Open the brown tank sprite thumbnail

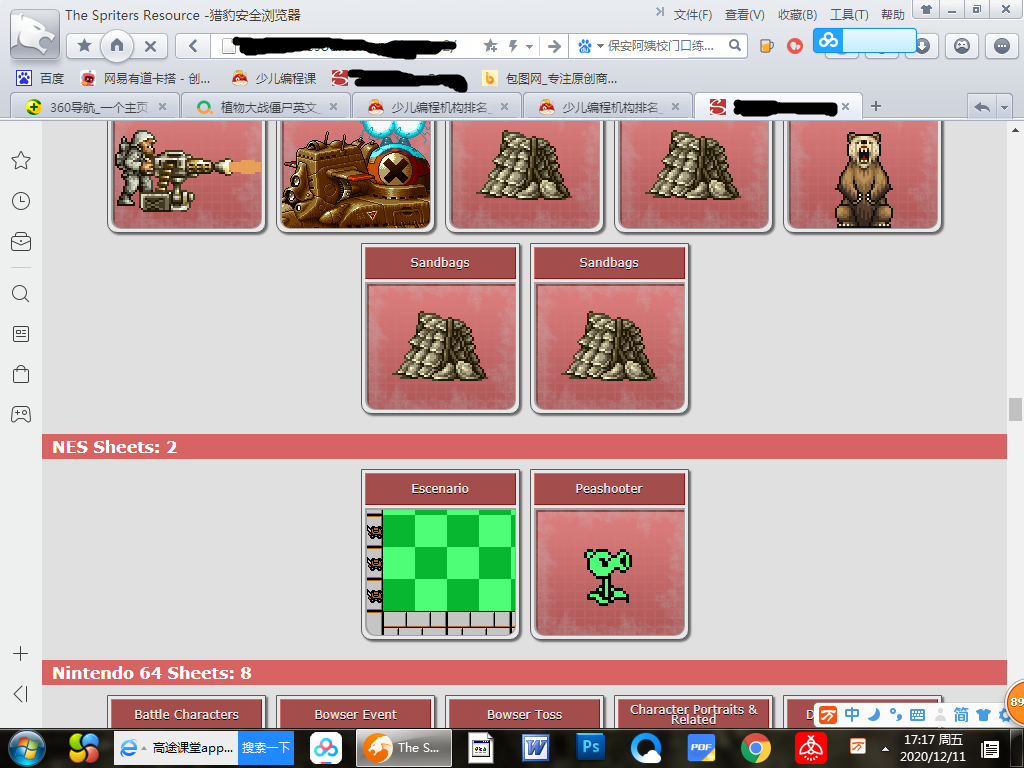(356, 175)
